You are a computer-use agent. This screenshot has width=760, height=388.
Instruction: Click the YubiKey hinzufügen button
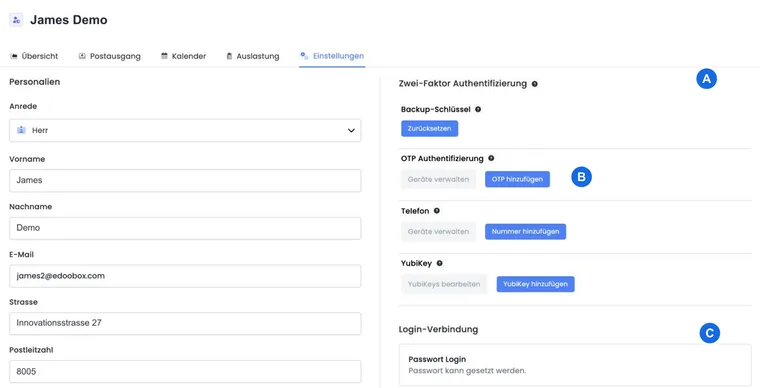pos(535,284)
